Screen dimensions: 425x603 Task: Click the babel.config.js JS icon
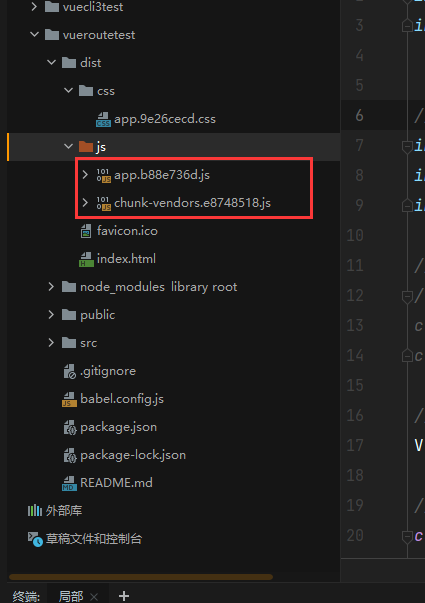pyautogui.click(x=69, y=399)
